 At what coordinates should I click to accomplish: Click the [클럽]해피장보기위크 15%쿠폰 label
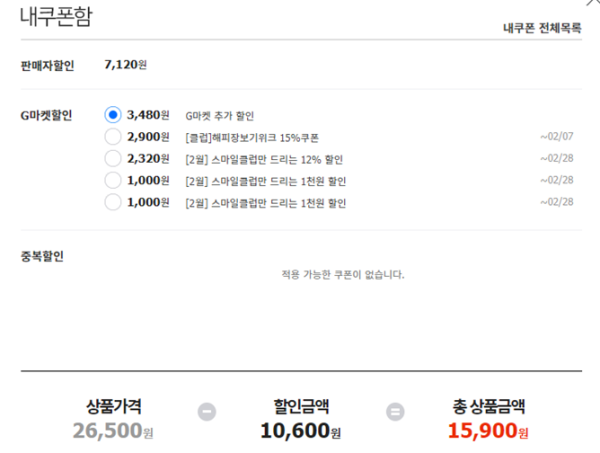pos(252,138)
